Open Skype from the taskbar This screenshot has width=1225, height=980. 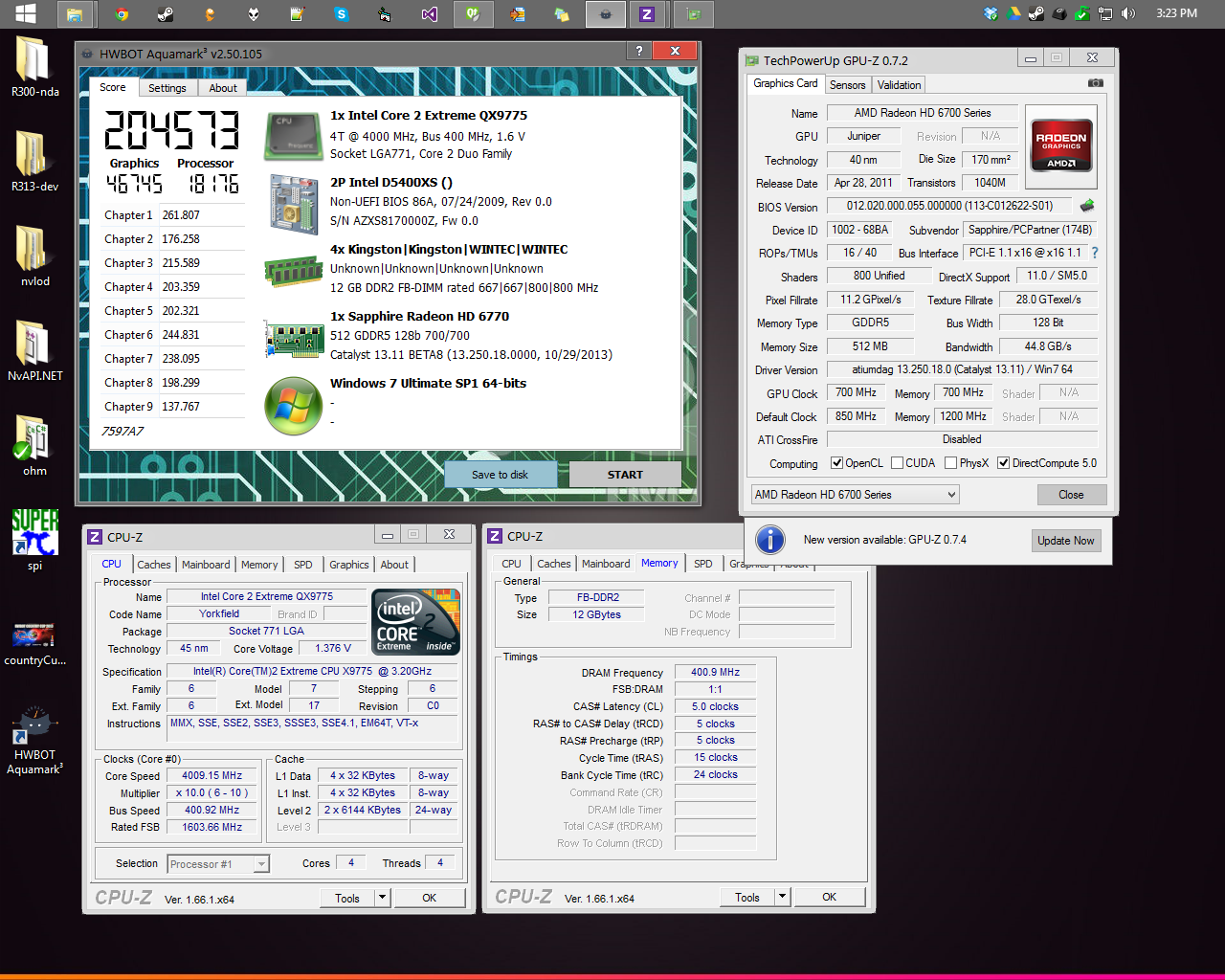click(x=341, y=13)
